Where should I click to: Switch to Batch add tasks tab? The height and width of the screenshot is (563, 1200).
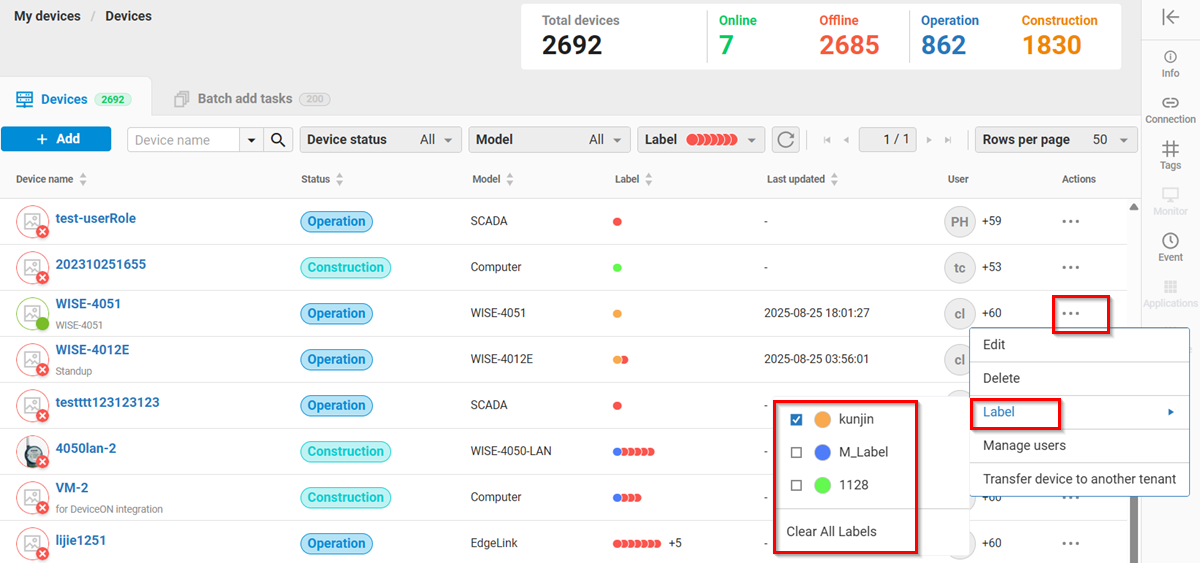(x=245, y=99)
